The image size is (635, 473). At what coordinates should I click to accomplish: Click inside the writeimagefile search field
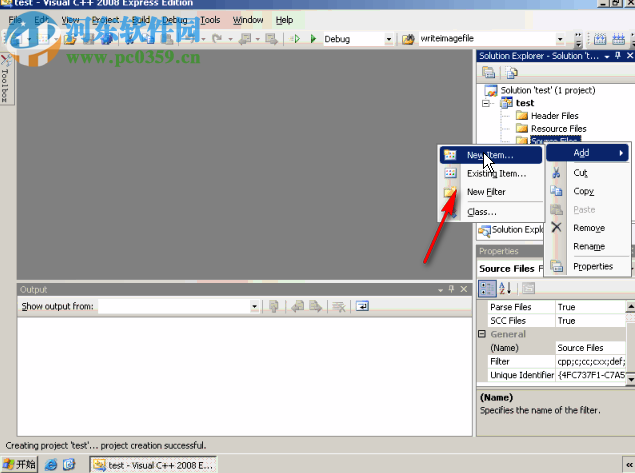point(487,39)
